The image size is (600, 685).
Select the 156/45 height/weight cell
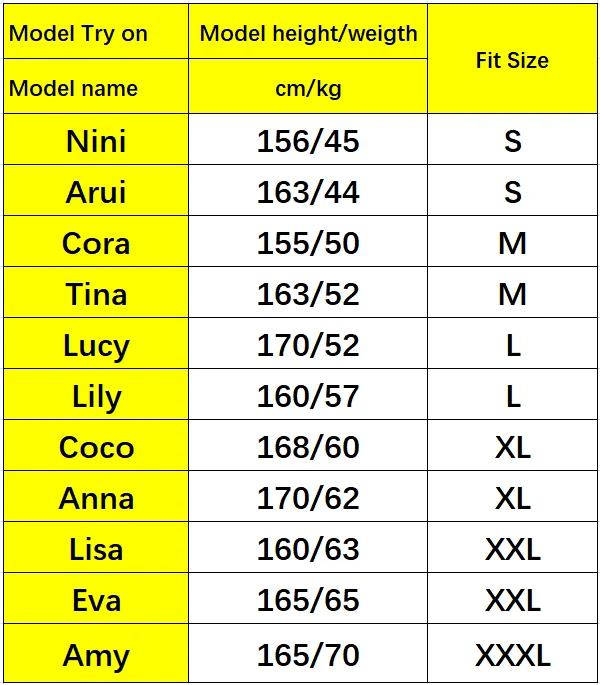tap(308, 140)
